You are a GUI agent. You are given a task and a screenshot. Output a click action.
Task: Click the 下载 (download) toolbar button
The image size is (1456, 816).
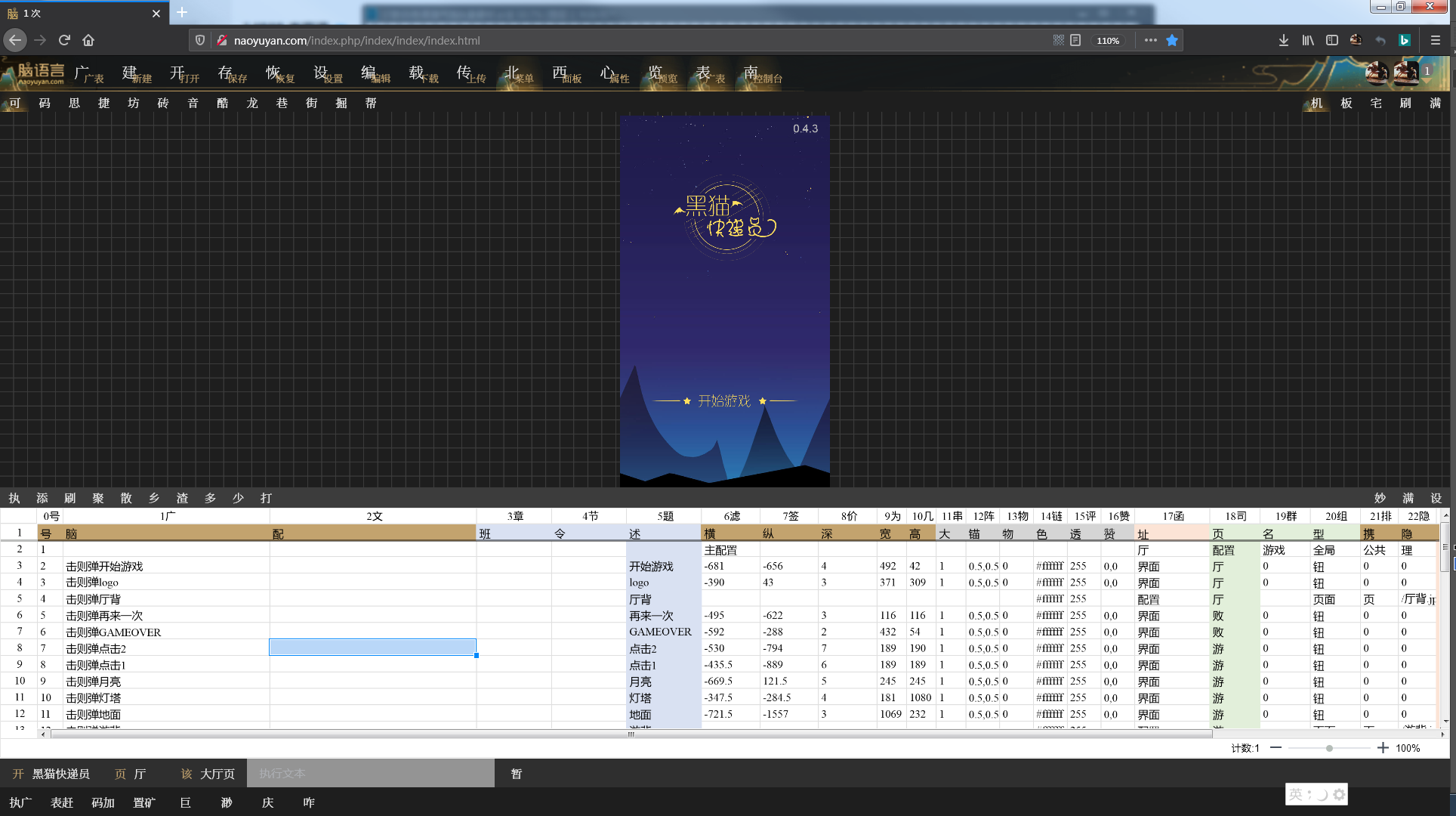tap(422, 74)
